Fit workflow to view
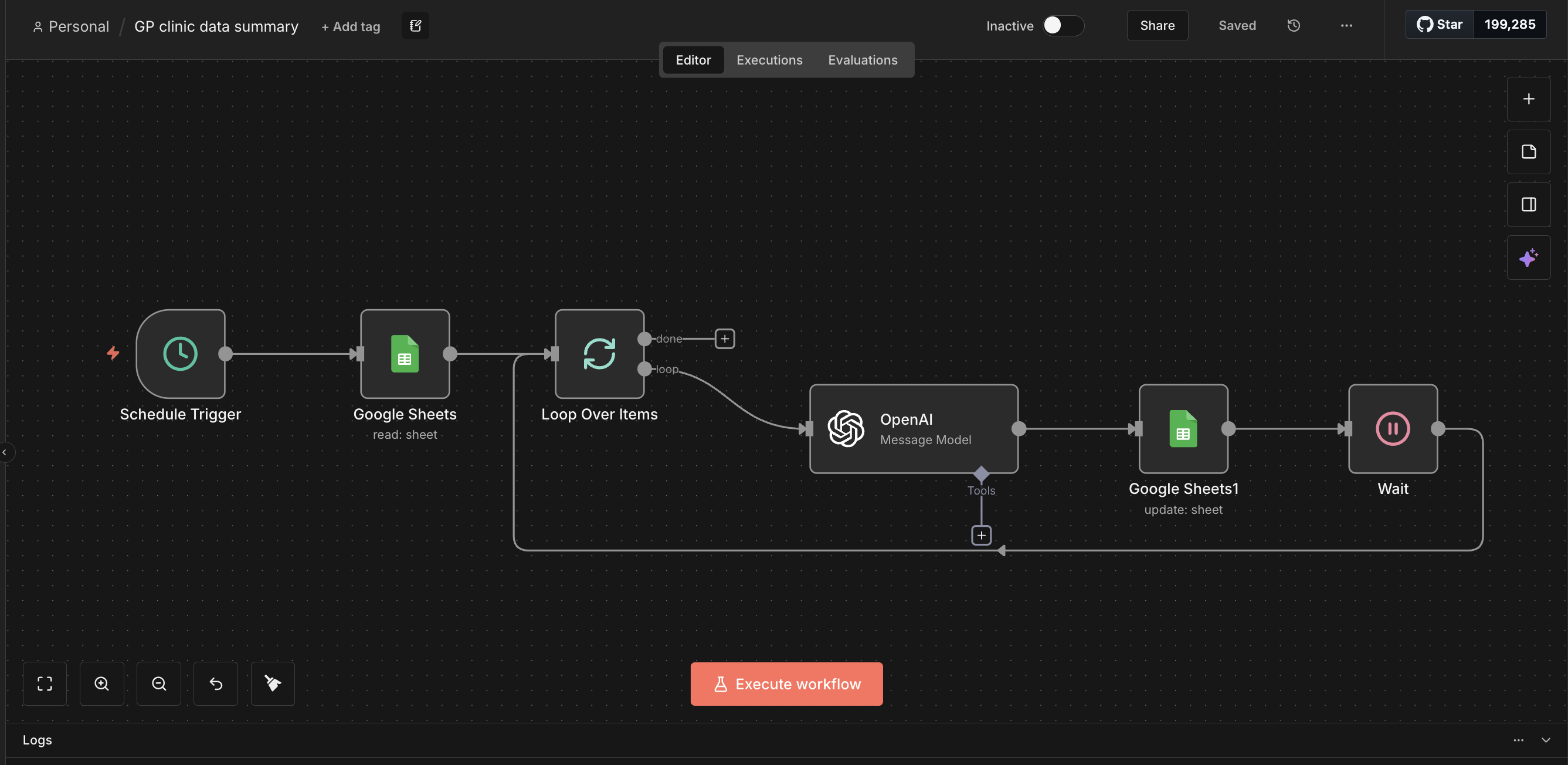 pos(45,683)
